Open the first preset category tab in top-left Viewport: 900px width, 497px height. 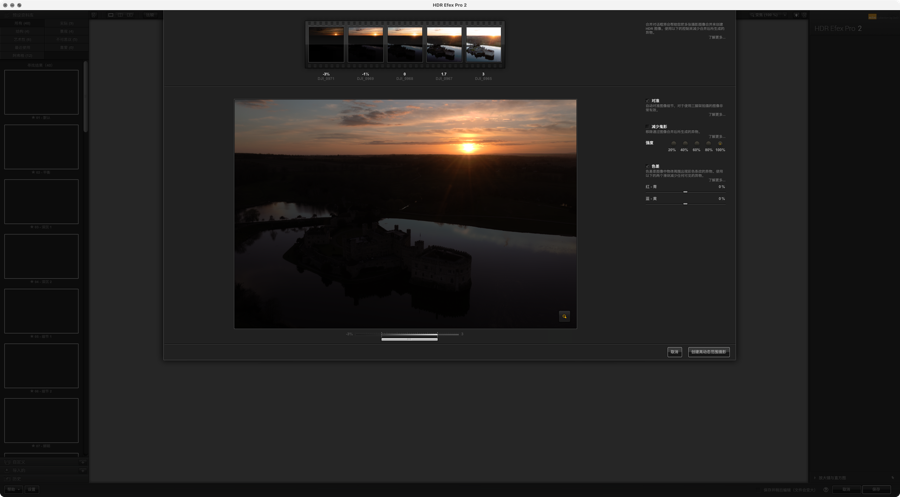click(x=22, y=24)
